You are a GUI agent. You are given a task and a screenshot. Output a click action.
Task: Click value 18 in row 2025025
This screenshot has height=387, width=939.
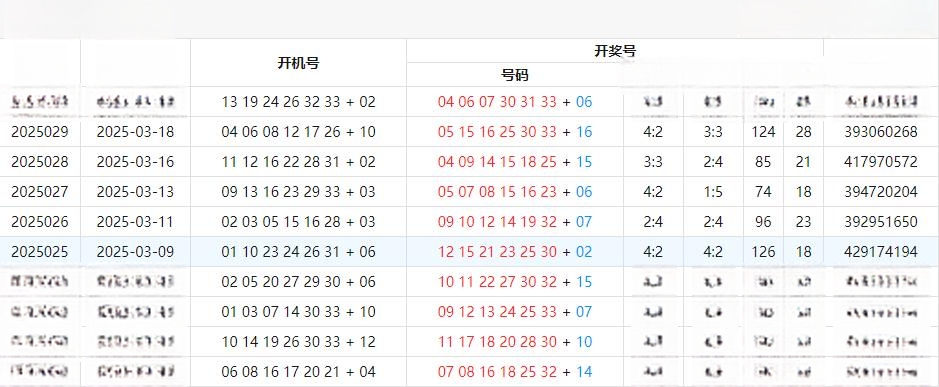click(804, 252)
